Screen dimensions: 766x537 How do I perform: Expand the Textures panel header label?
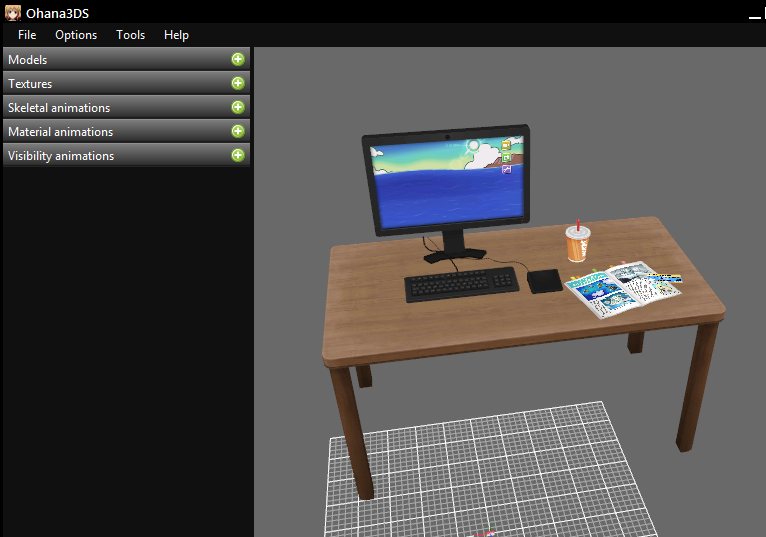tap(30, 84)
